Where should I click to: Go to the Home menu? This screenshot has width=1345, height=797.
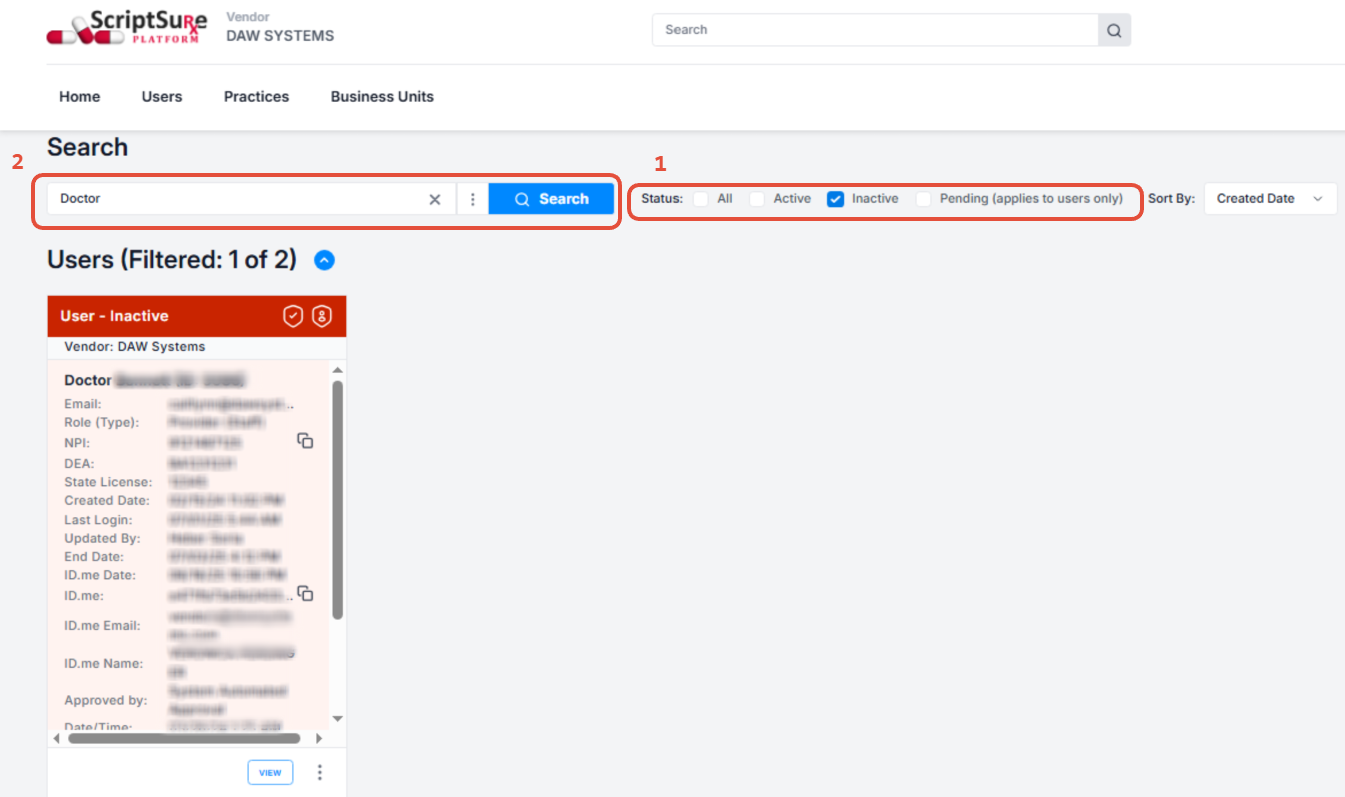point(80,97)
